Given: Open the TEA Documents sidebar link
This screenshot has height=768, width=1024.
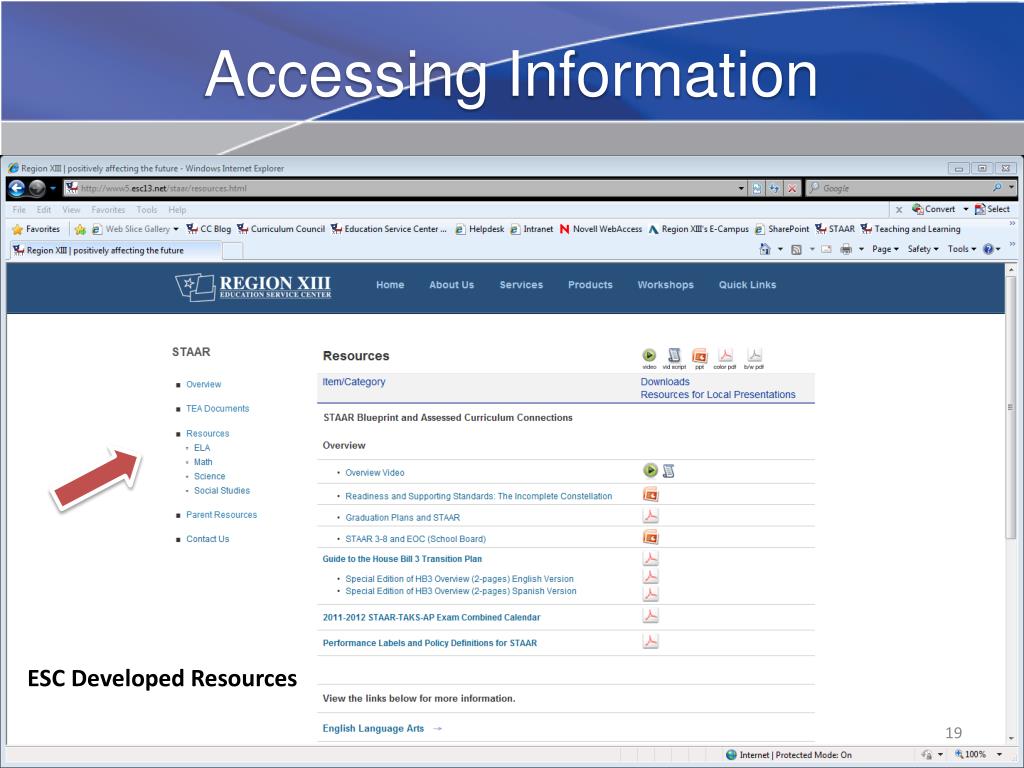Looking at the screenshot, I should pos(217,409).
